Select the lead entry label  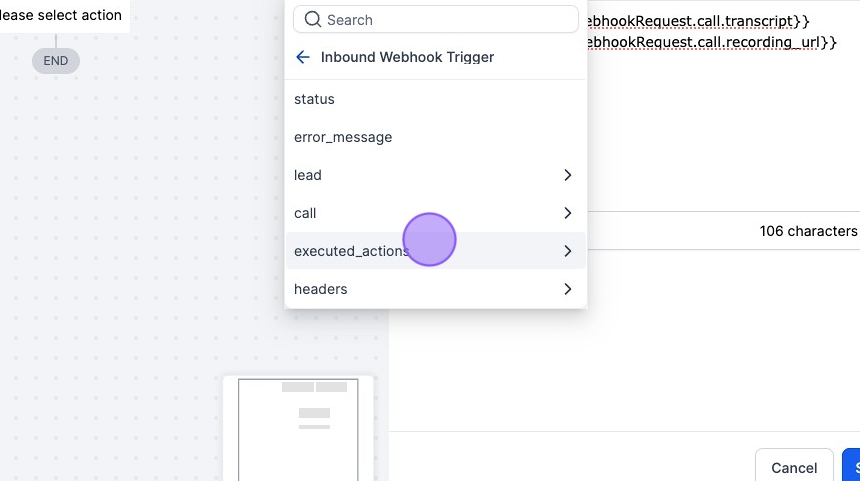(x=308, y=175)
